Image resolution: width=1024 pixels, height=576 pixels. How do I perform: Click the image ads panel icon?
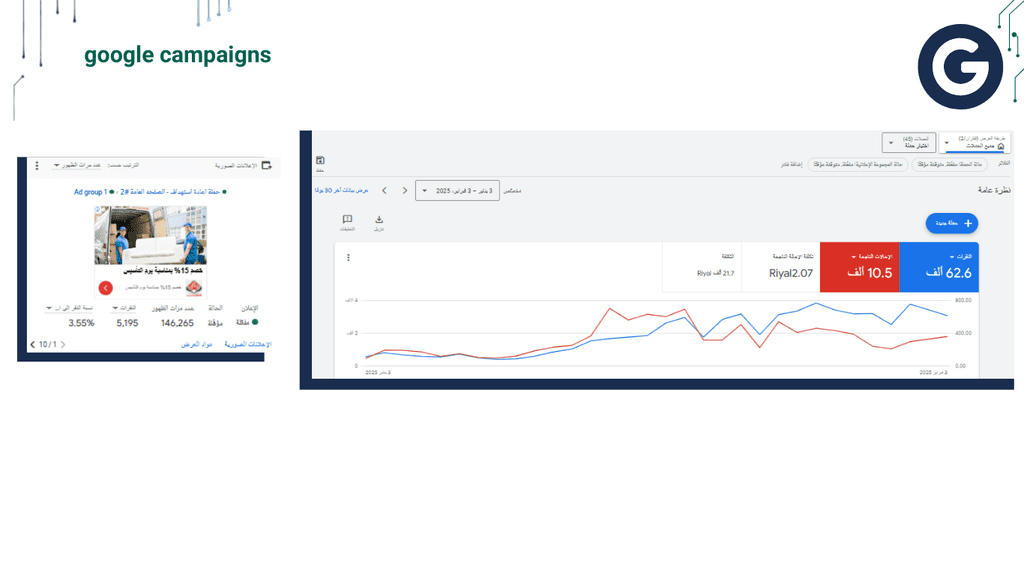point(266,166)
